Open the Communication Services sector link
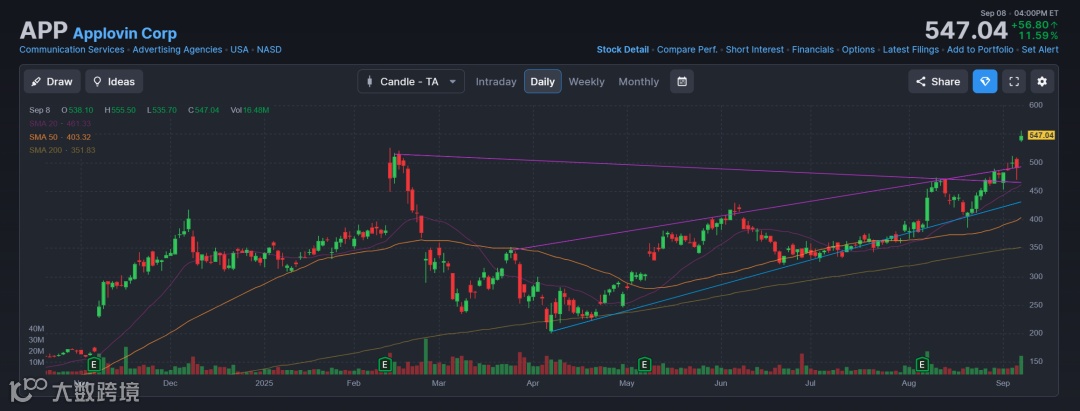 pos(72,50)
